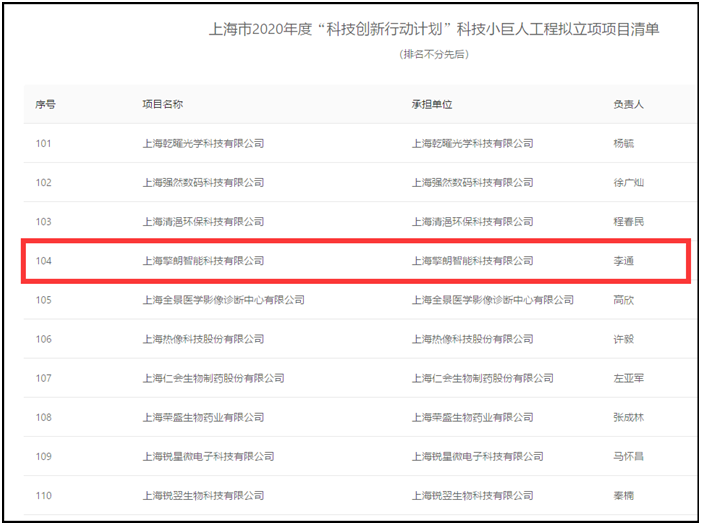The height and width of the screenshot is (525, 701).
Task: Click row 108 project name "上海荣盛生物药业有限公司"
Action: pyautogui.click(x=203, y=417)
